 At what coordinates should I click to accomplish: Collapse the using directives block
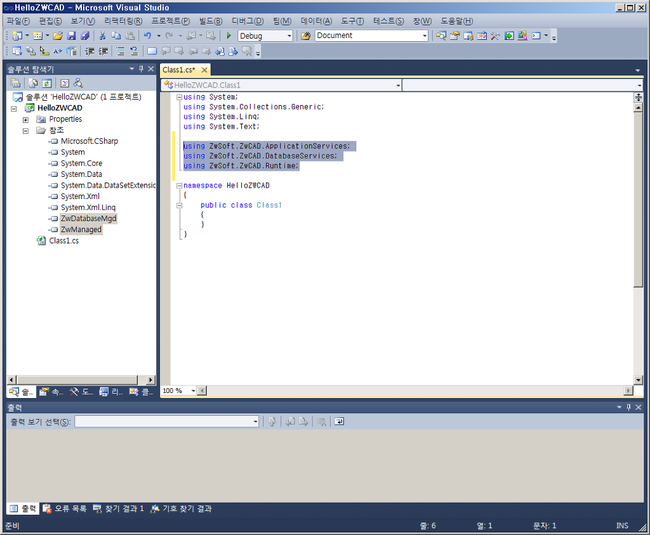coord(179,97)
